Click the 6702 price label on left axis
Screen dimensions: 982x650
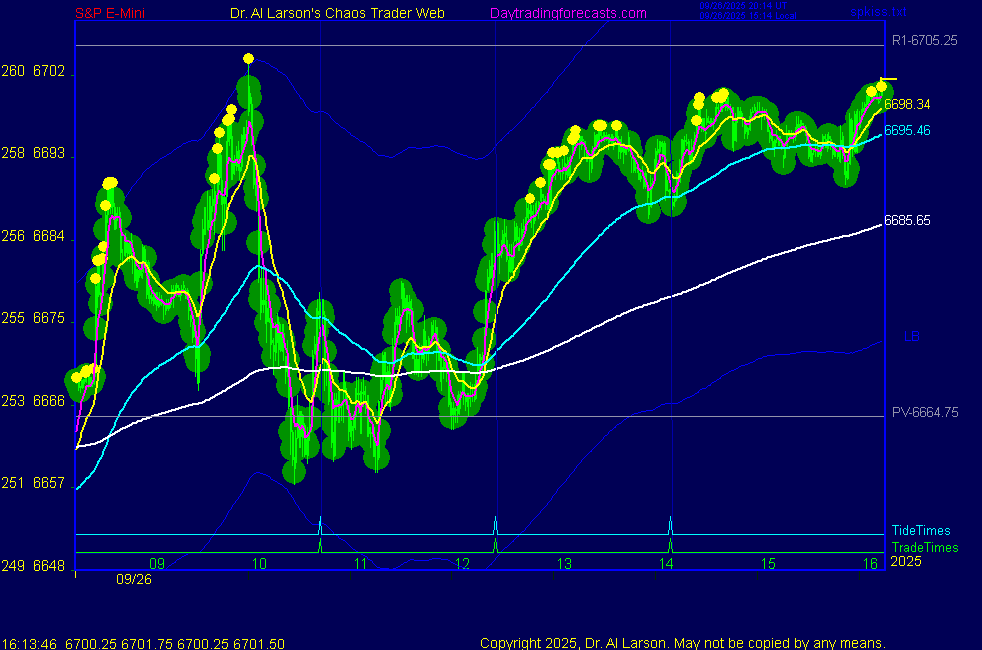49,72
